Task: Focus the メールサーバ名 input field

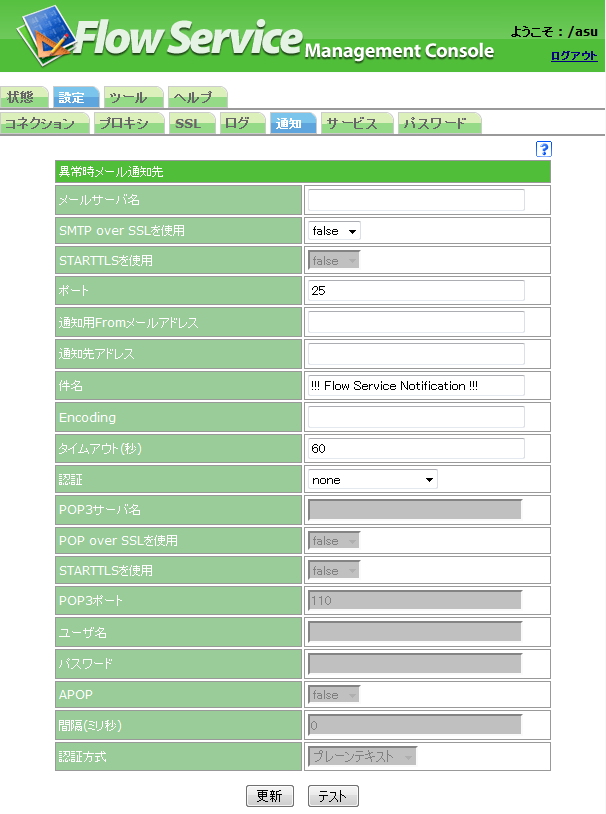Action: tap(415, 200)
